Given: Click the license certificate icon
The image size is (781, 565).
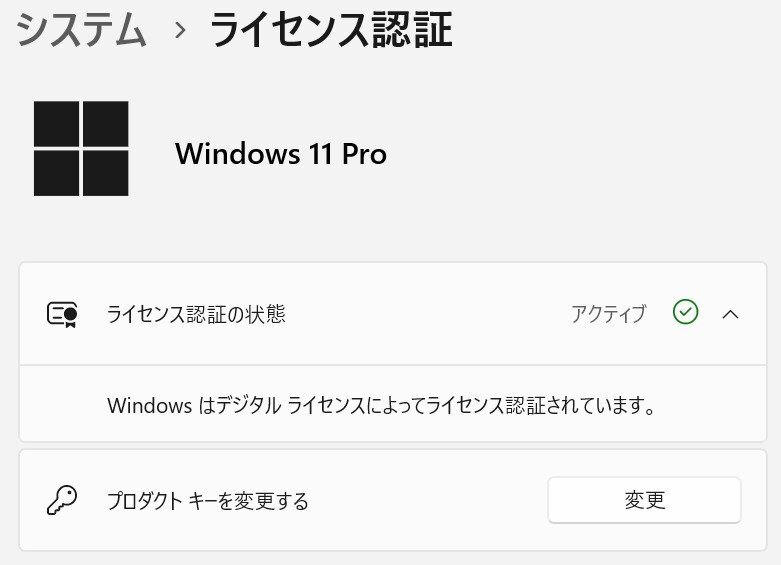Looking at the screenshot, I should point(62,314).
